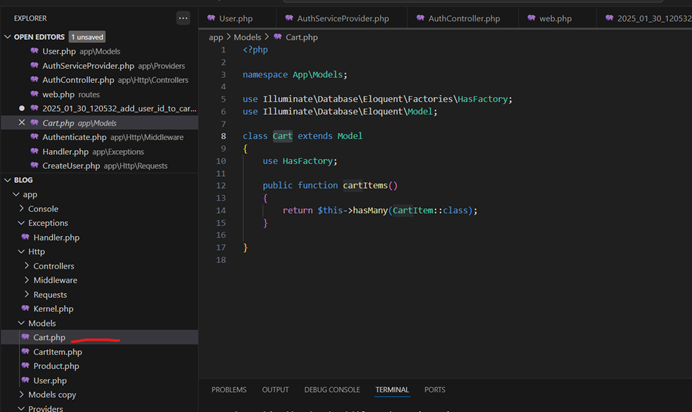Click unsaved dot beside the 2025_01_30_120532 migration file
Viewport: 692px width, 412px height.
point(22,108)
